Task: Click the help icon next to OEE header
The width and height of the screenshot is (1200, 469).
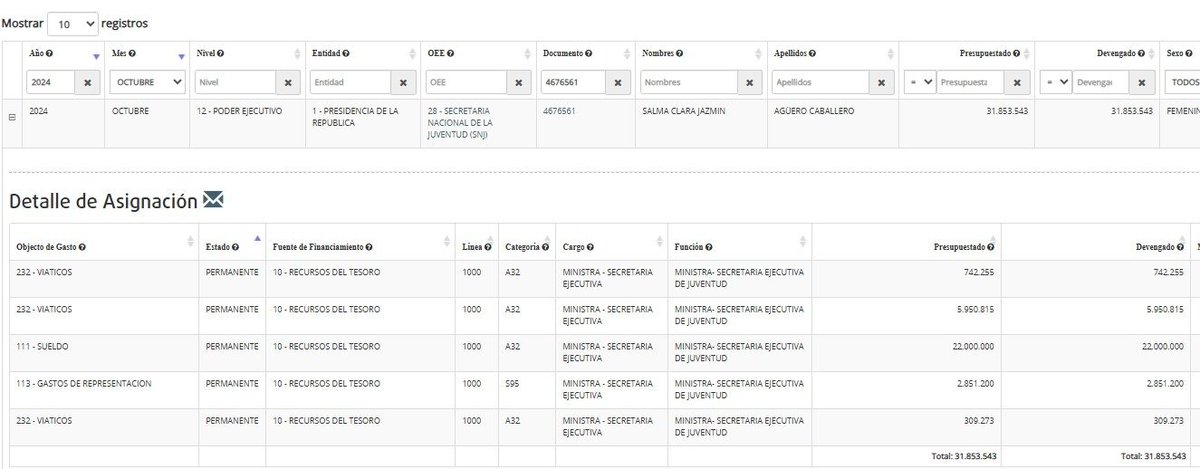Action: coord(451,52)
